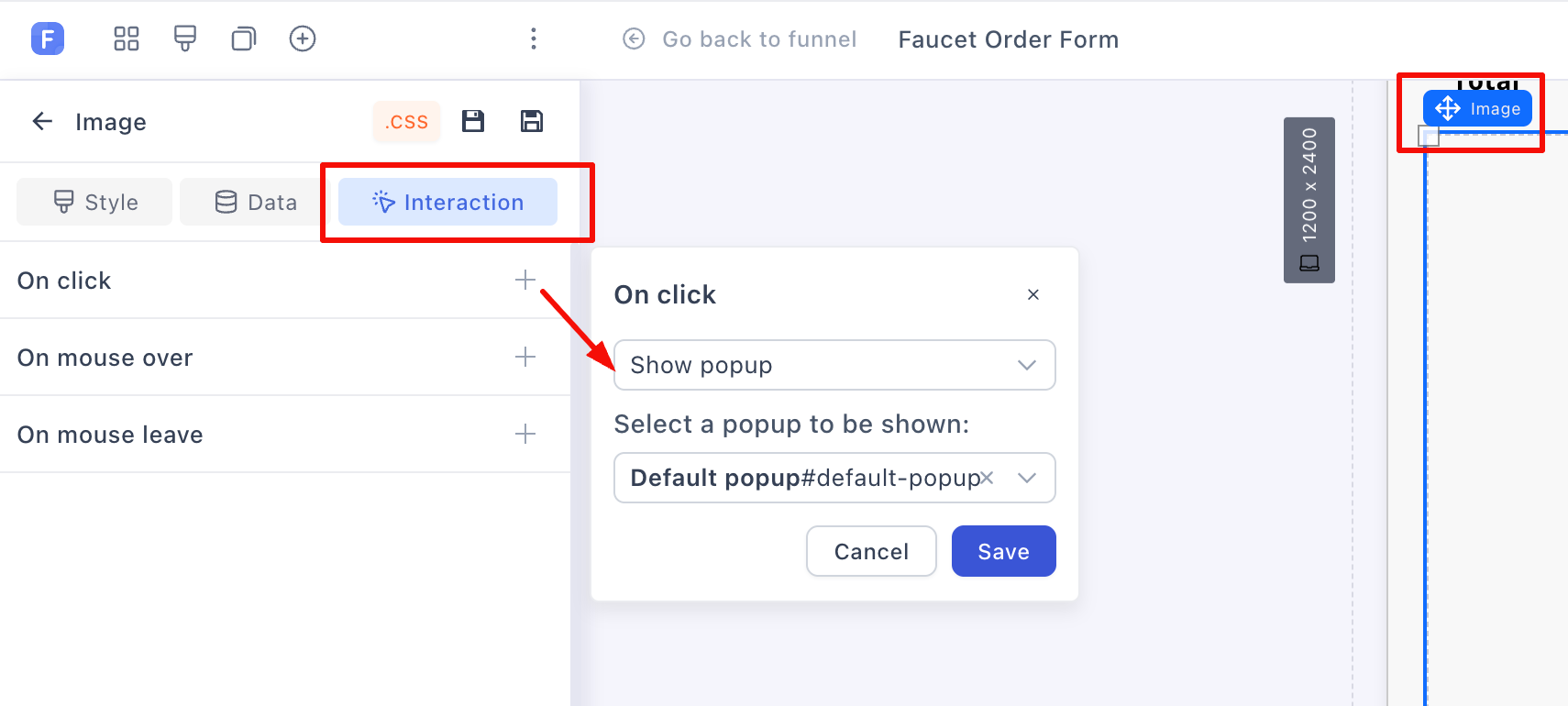Click the outlined save disk icon
Viewport: 1568px width, 706px height.
[532, 121]
